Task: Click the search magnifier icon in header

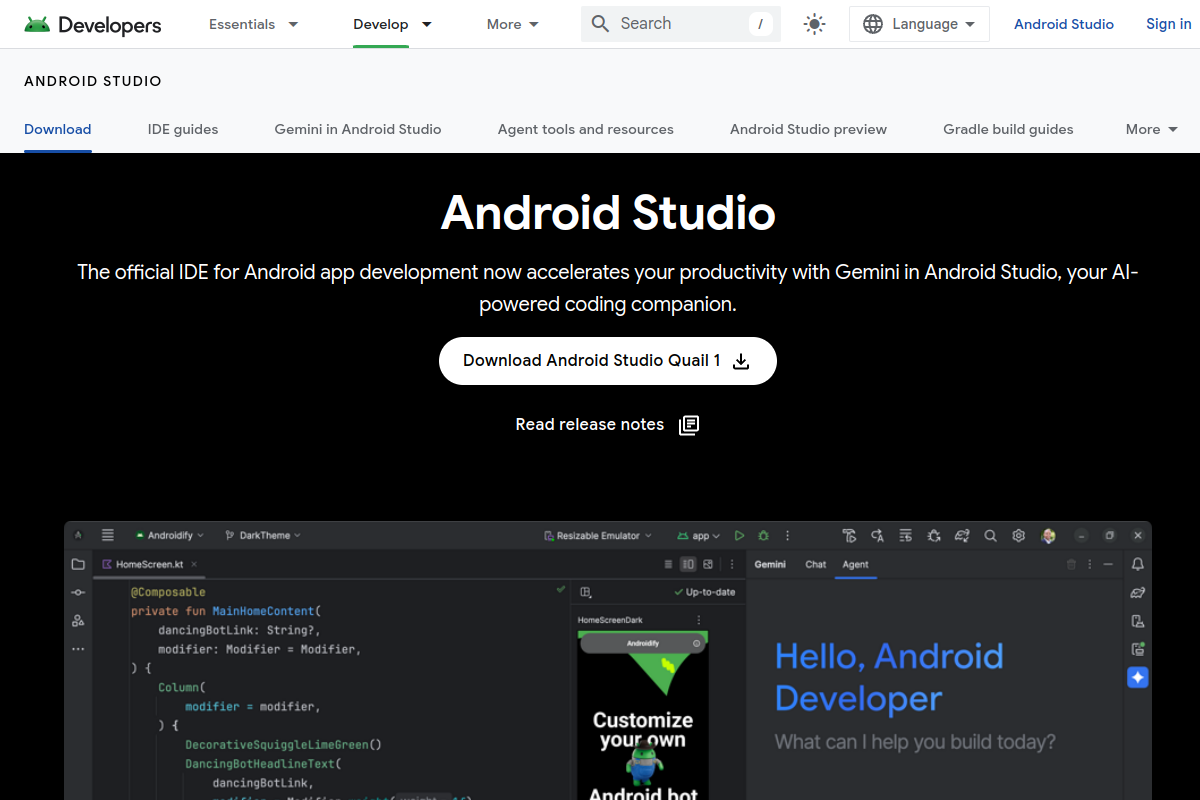Action: [x=600, y=23]
